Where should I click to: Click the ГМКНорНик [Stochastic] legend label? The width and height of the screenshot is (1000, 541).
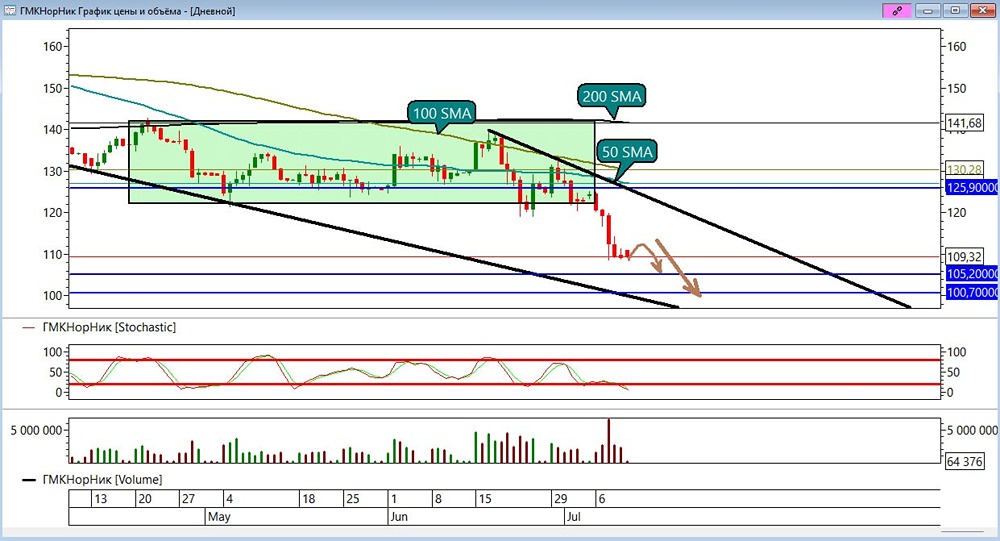click(x=109, y=327)
